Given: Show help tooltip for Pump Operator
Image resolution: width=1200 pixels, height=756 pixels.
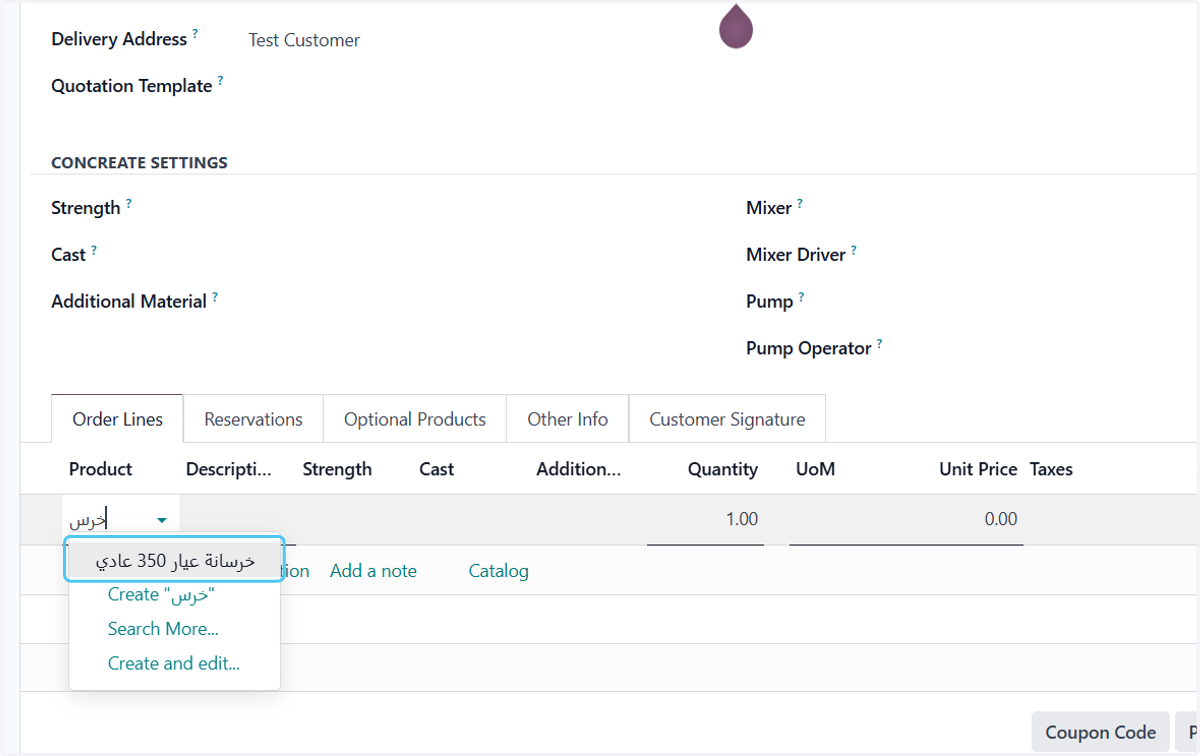Looking at the screenshot, I should coord(879,343).
